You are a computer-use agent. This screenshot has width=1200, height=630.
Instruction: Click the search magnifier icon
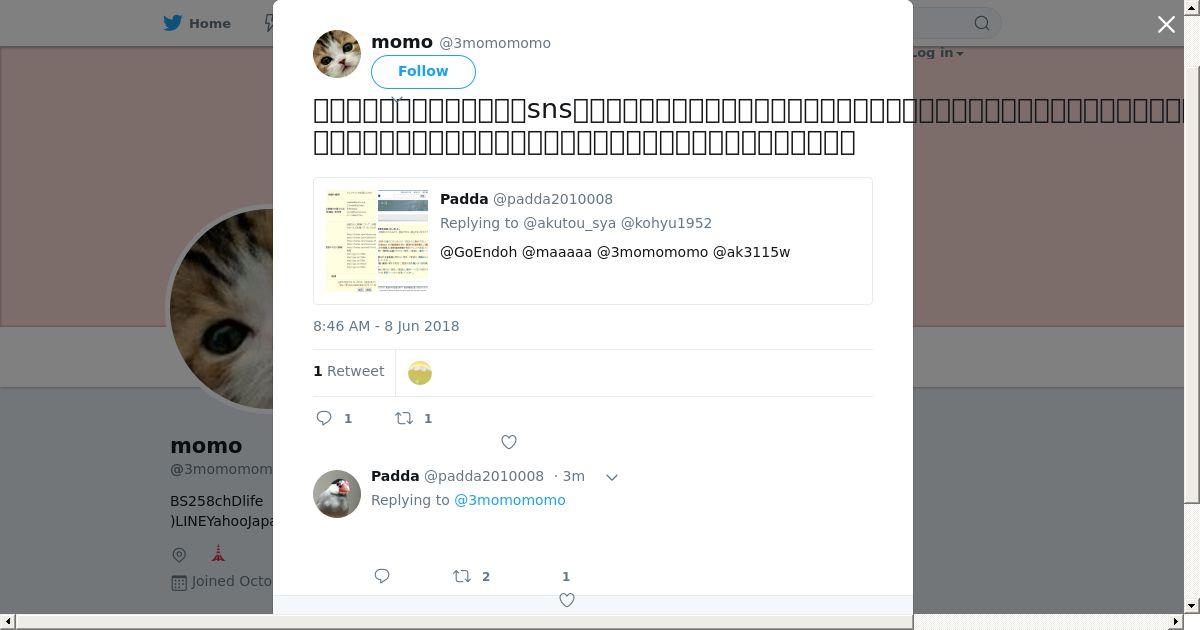click(982, 23)
